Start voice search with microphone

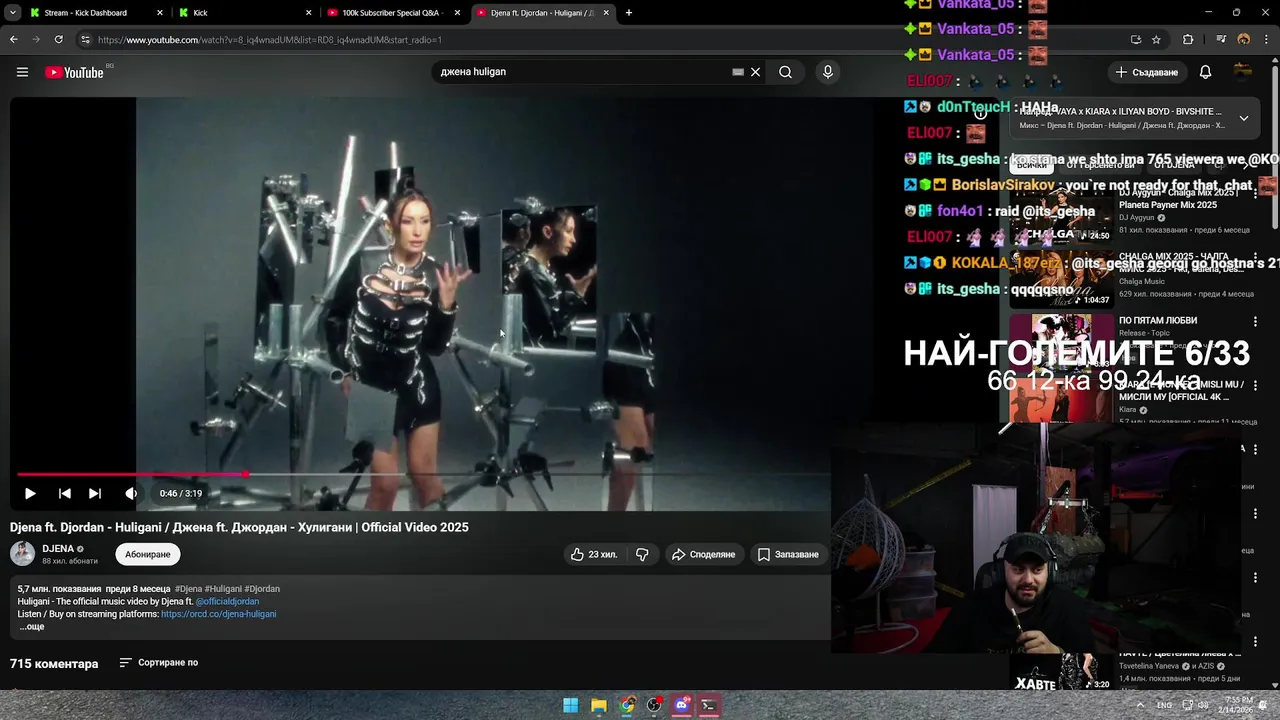click(x=827, y=72)
